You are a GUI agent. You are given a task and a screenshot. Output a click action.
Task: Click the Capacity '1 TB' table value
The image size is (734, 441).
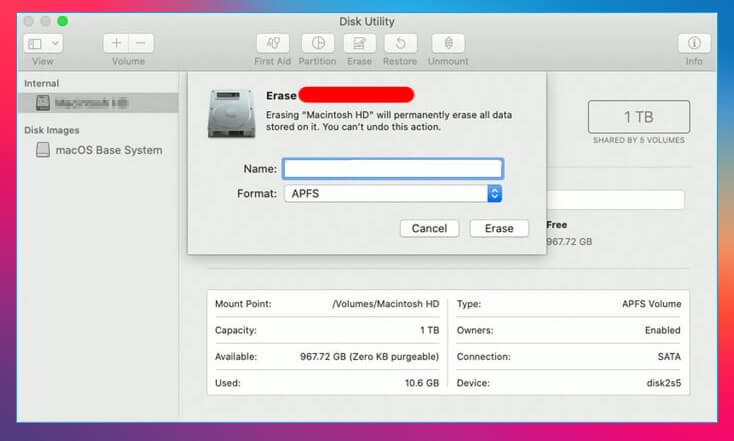429,330
